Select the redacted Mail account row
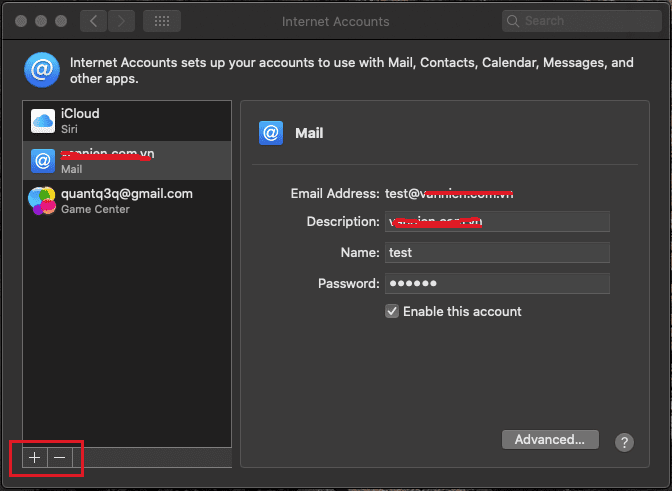Screen dimensions: 672x491 point(127,161)
